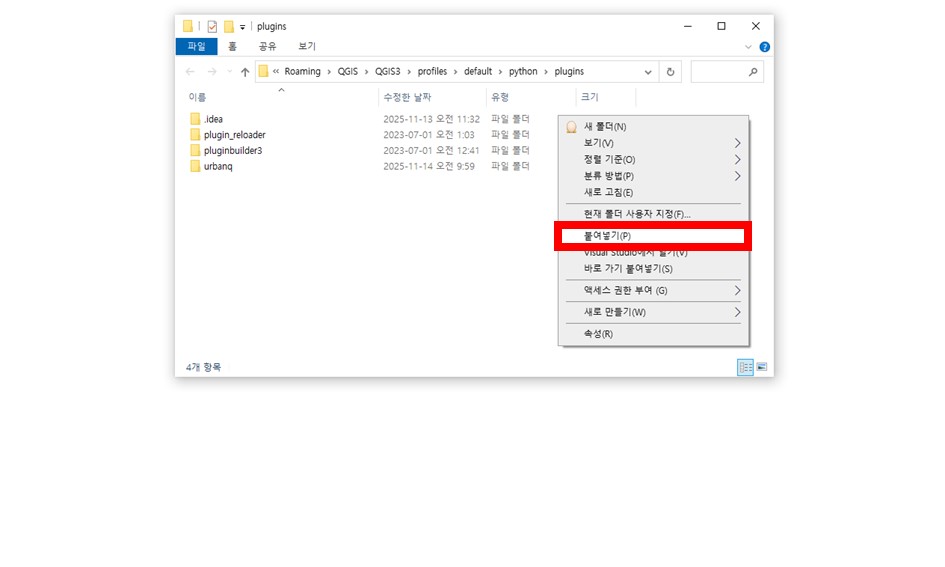Click the Properties icon in quick access toolbar
The width and height of the screenshot is (945, 567).
click(x=212, y=26)
